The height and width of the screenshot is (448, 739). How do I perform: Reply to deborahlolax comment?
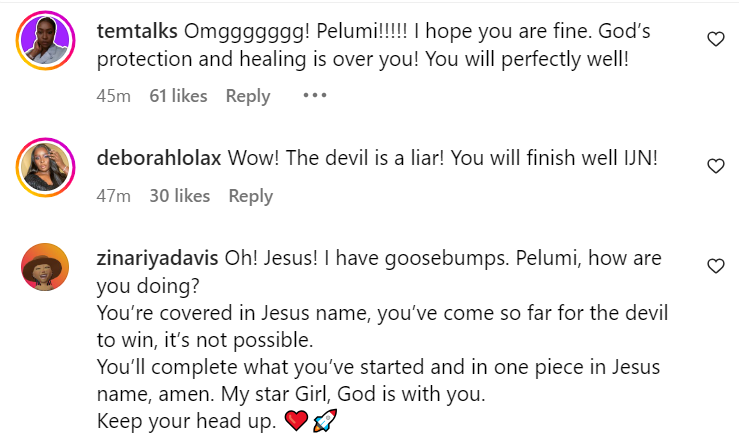[x=251, y=196]
